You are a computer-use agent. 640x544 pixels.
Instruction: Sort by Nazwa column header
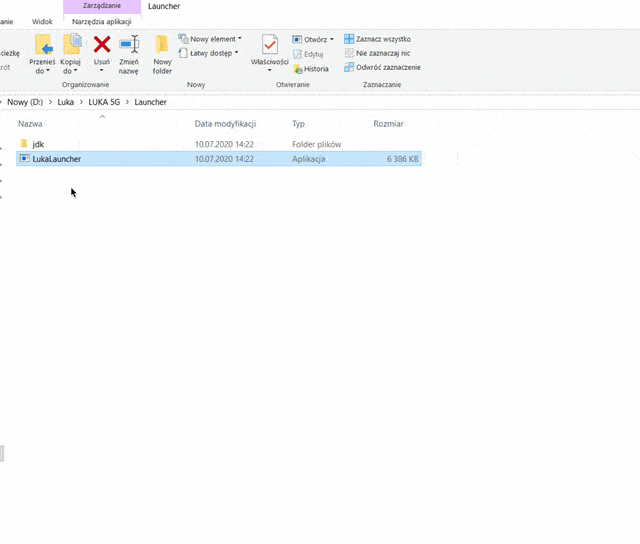pyautogui.click(x=30, y=124)
